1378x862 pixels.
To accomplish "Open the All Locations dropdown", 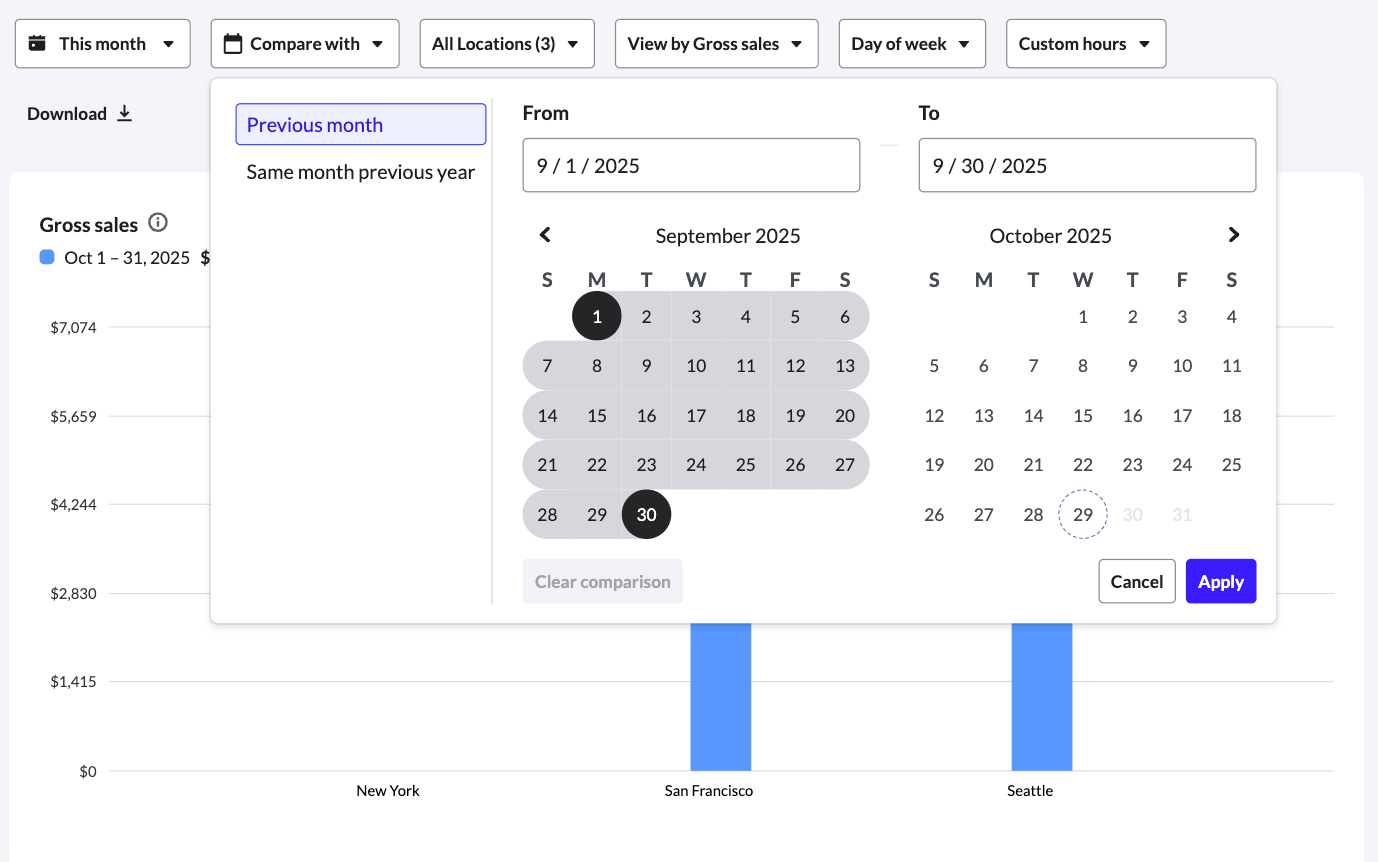I will click(x=506, y=43).
